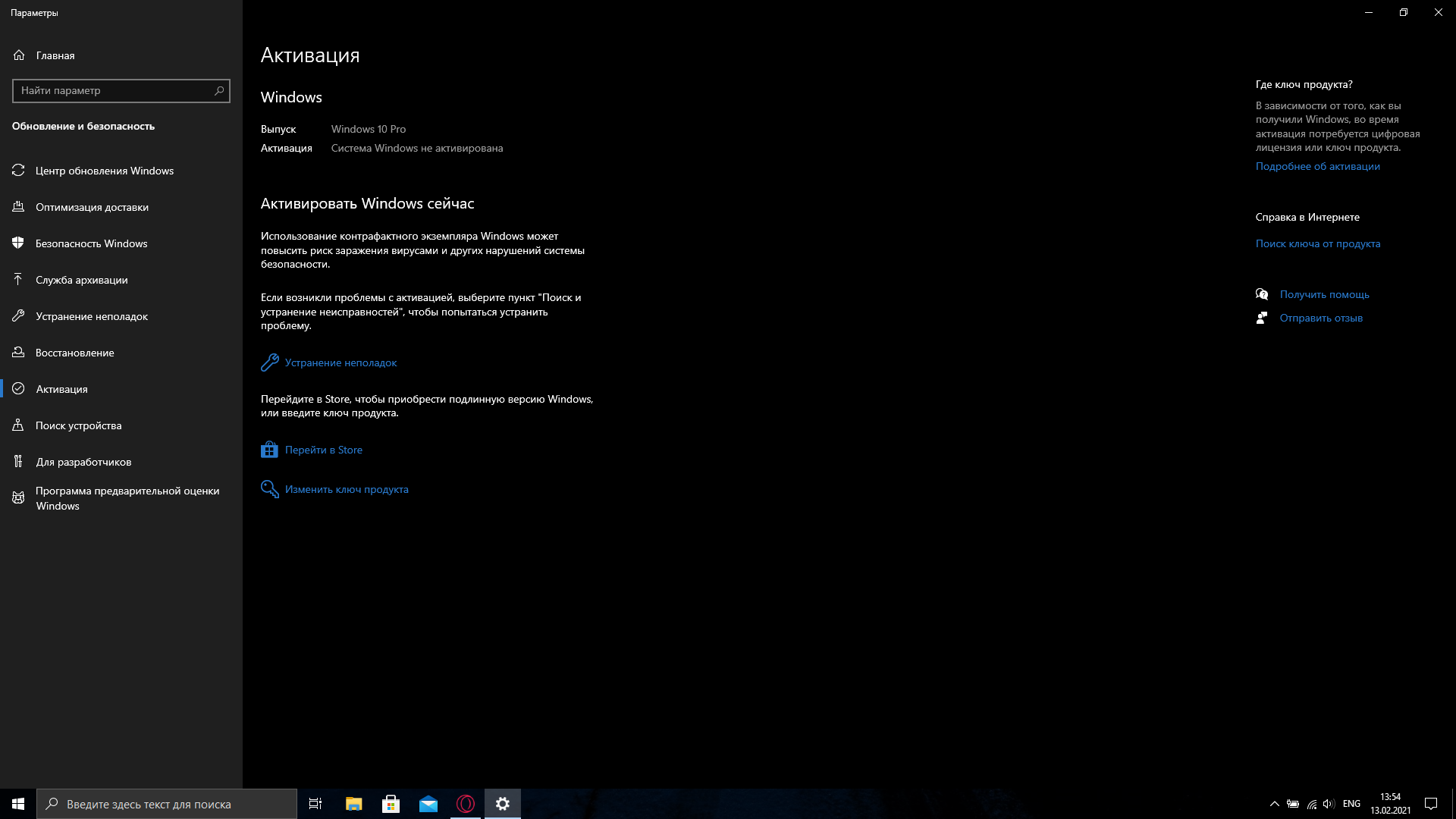Screen dimensions: 1456x819
Task: Open Mail app from the taskbar
Action: 428,804
